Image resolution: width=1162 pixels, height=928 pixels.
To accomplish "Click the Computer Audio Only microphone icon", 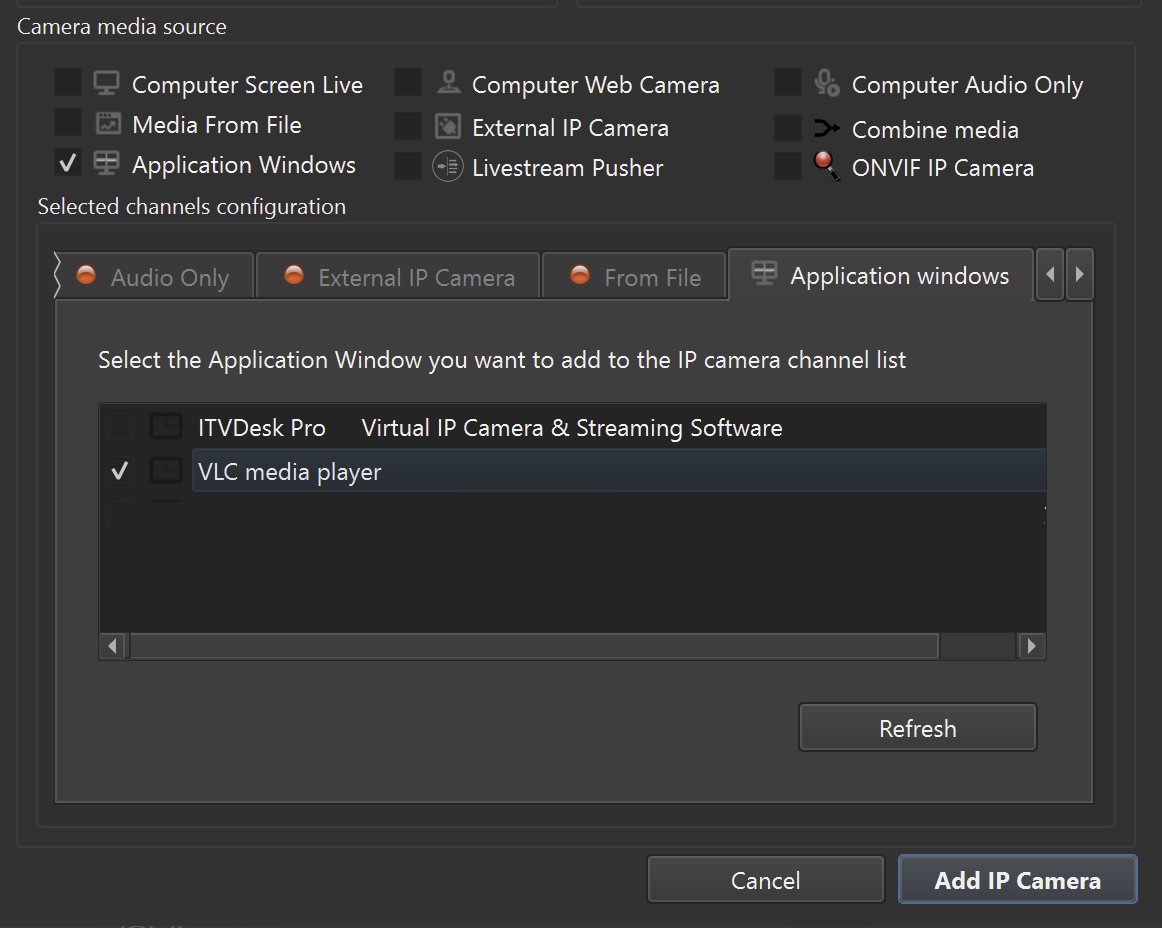I will (x=827, y=84).
